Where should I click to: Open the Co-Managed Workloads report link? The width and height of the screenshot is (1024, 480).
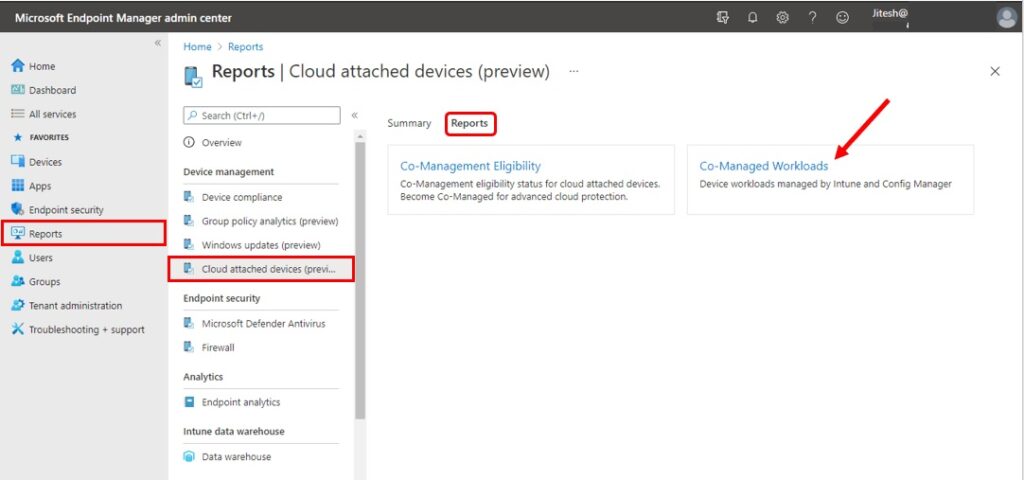pyautogui.click(x=763, y=166)
